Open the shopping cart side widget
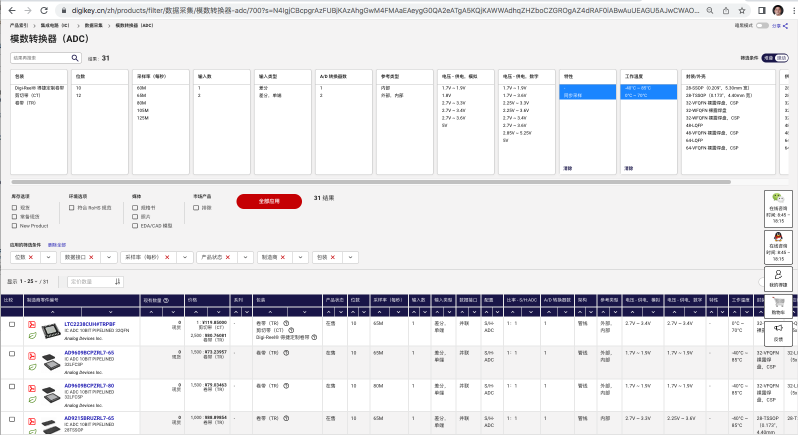Screen dimensions: 798x435 pos(778,306)
